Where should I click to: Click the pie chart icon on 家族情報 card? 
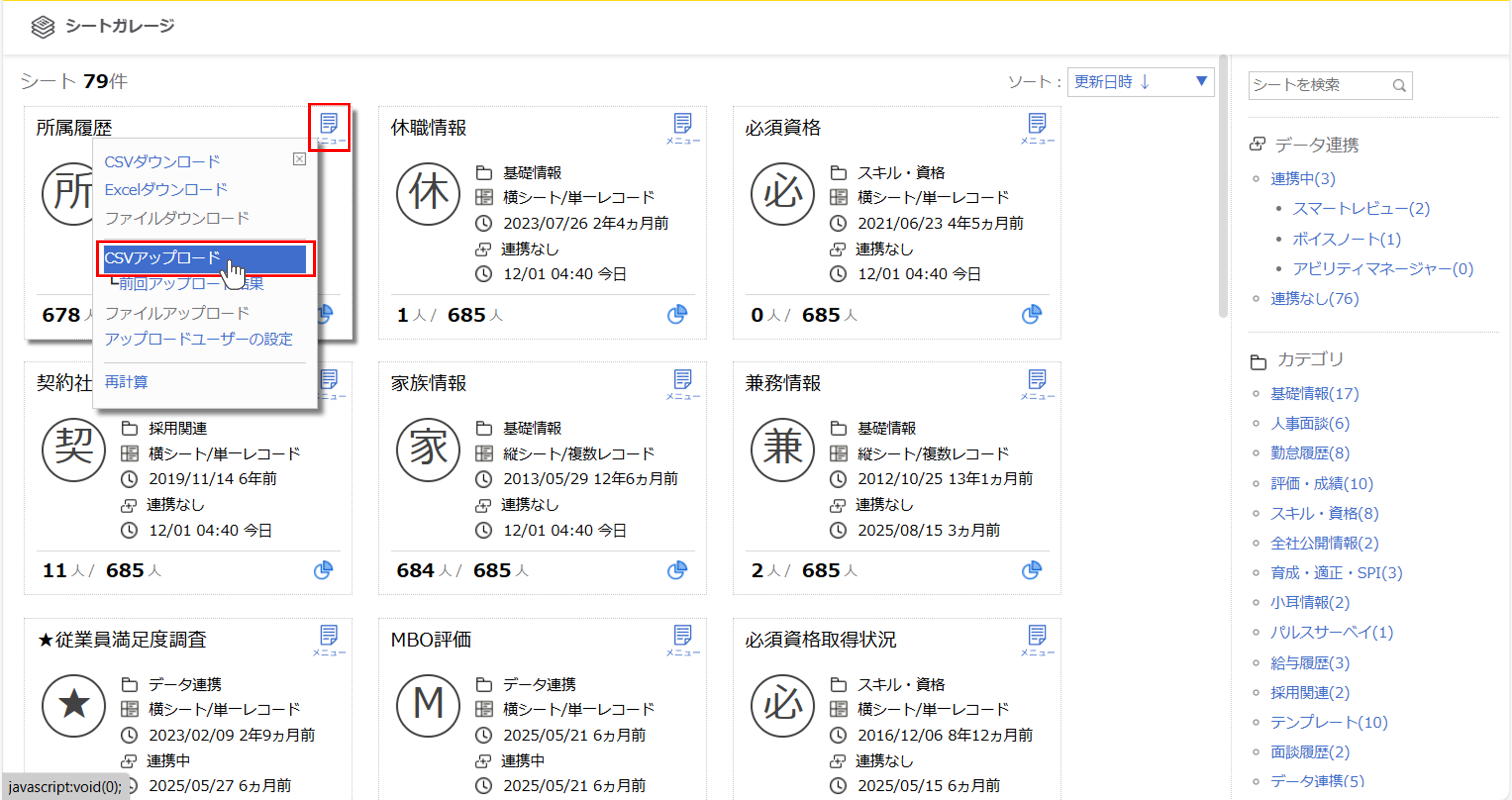tap(677, 570)
